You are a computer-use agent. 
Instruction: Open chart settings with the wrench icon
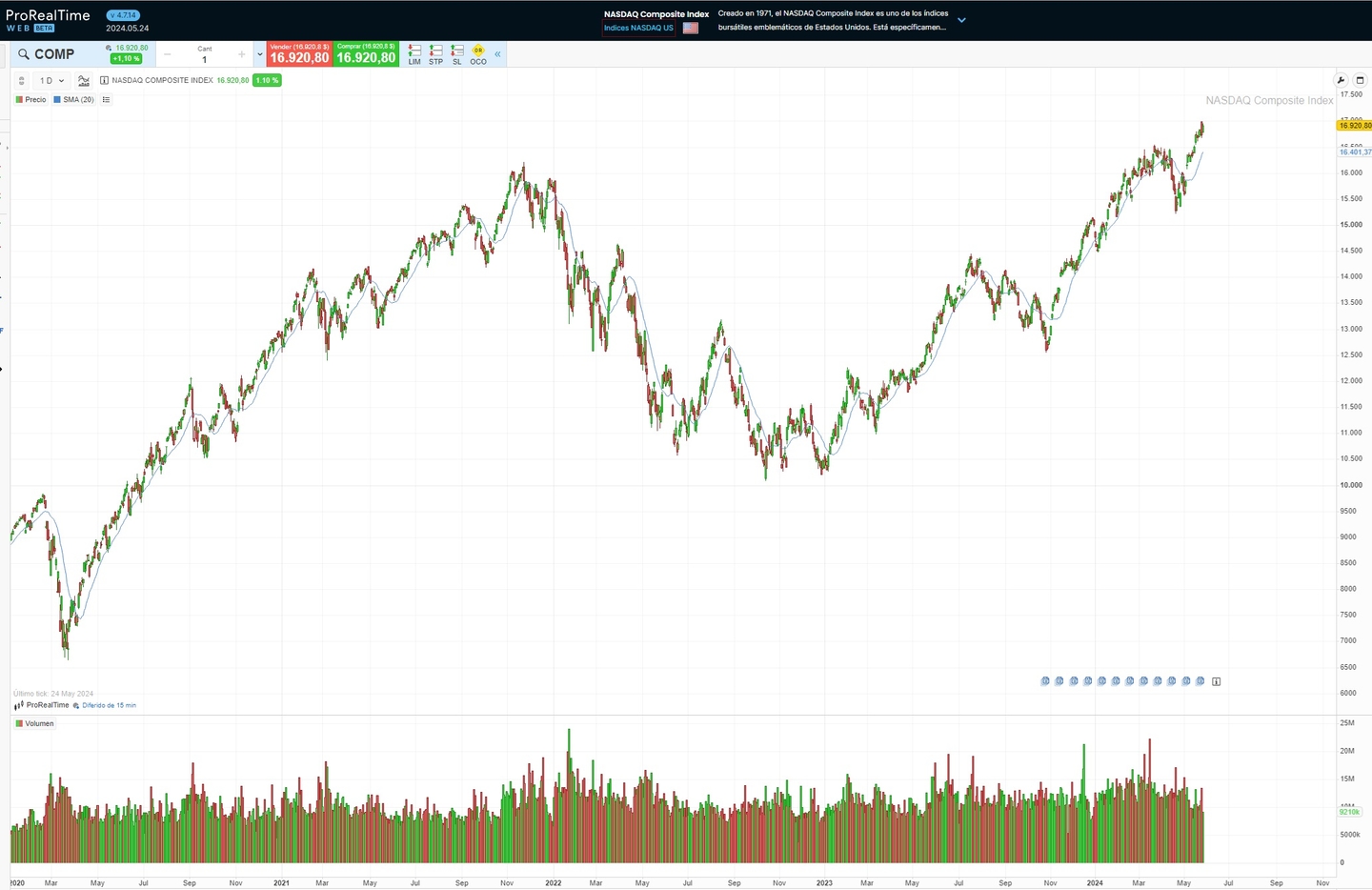click(x=1342, y=81)
